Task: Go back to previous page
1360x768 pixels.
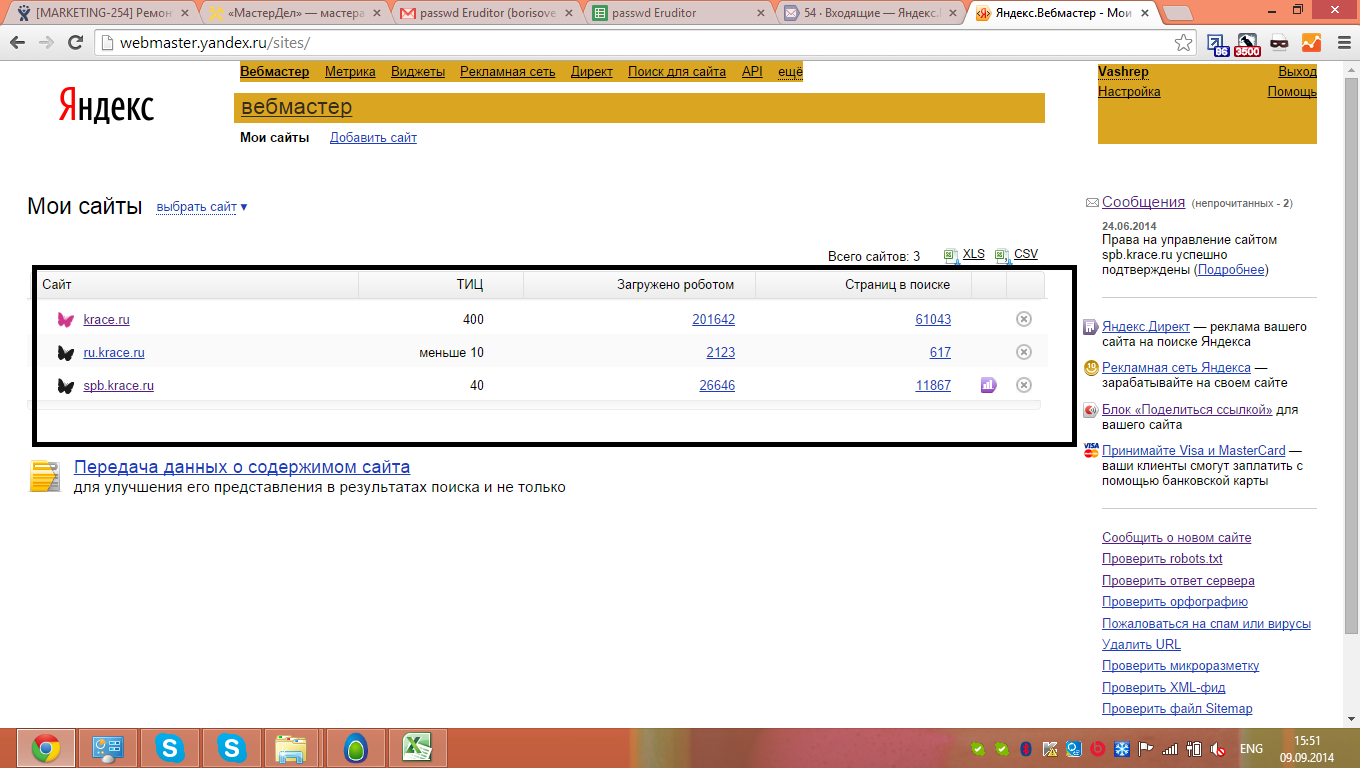Action: click(17, 43)
